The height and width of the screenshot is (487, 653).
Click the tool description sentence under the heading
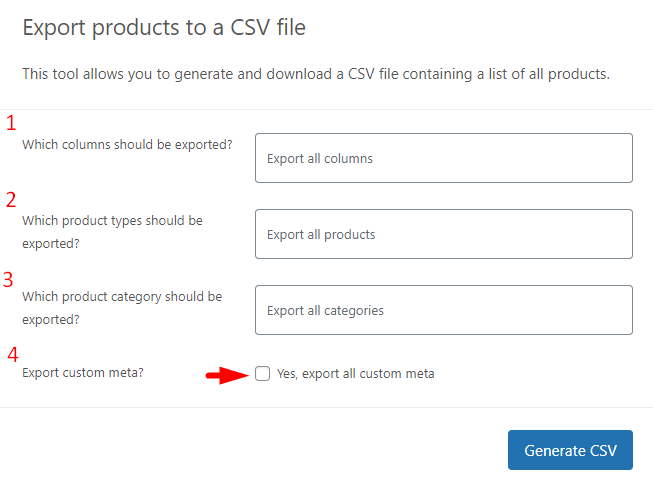(316, 74)
